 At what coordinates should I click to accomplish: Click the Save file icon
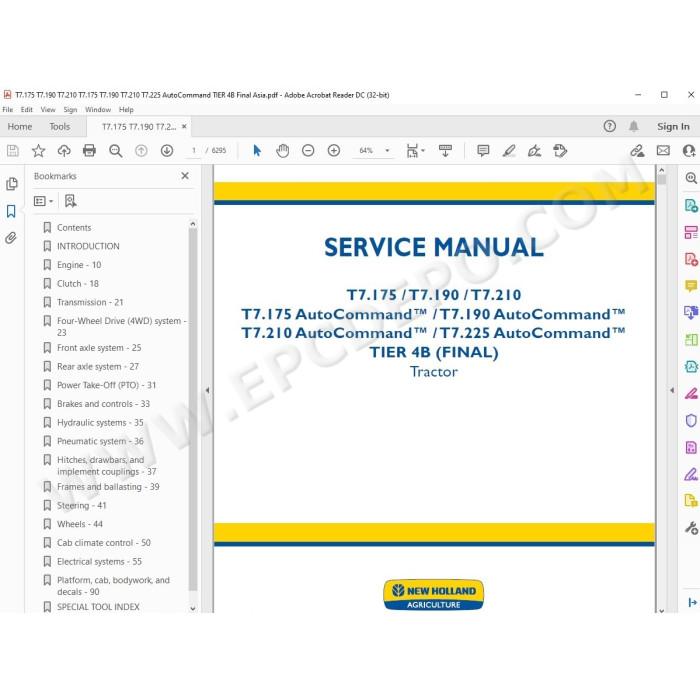click(12, 150)
